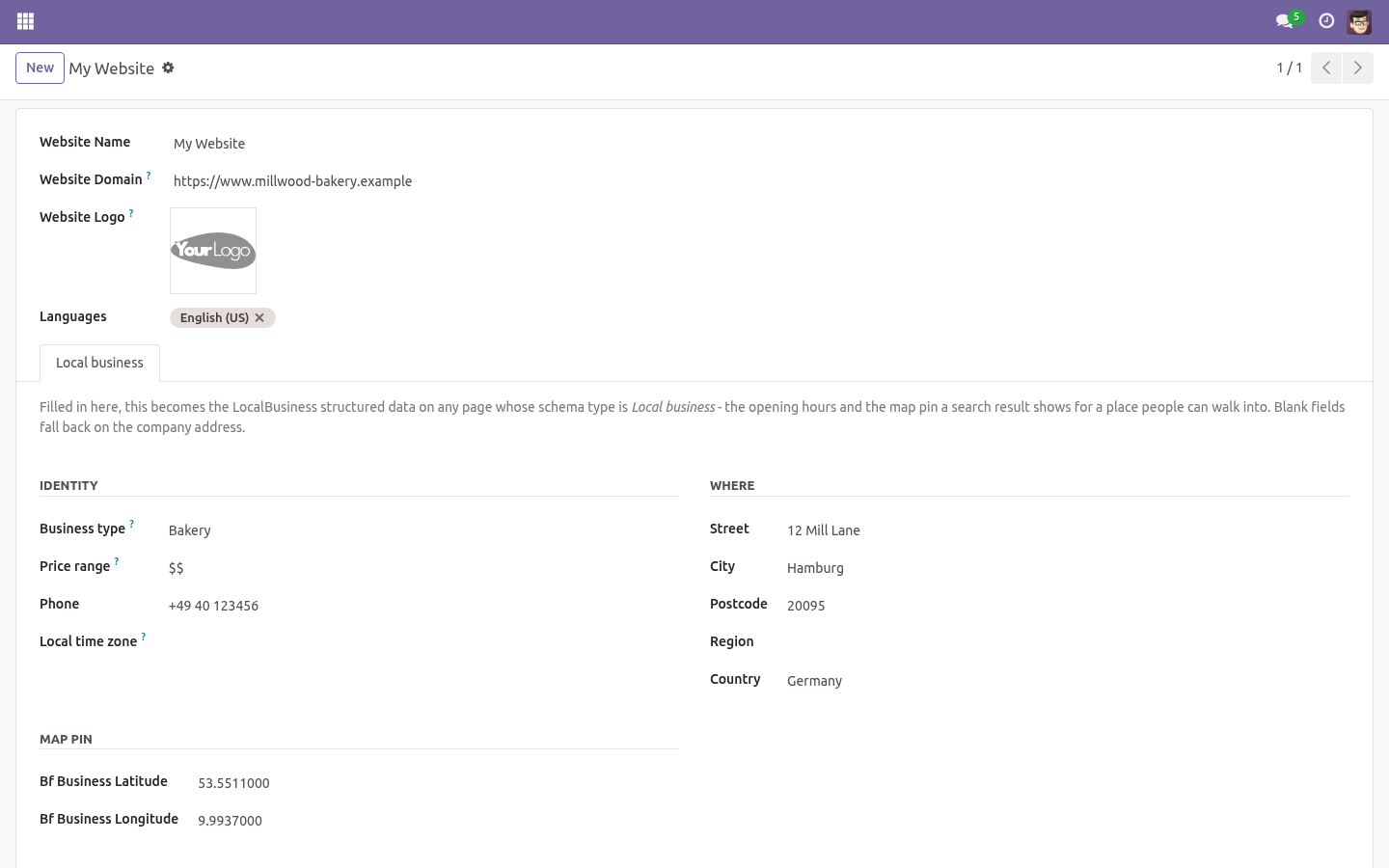Click the Website Logo image
Image resolution: width=1389 pixels, height=868 pixels.
[x=213, y=251]
